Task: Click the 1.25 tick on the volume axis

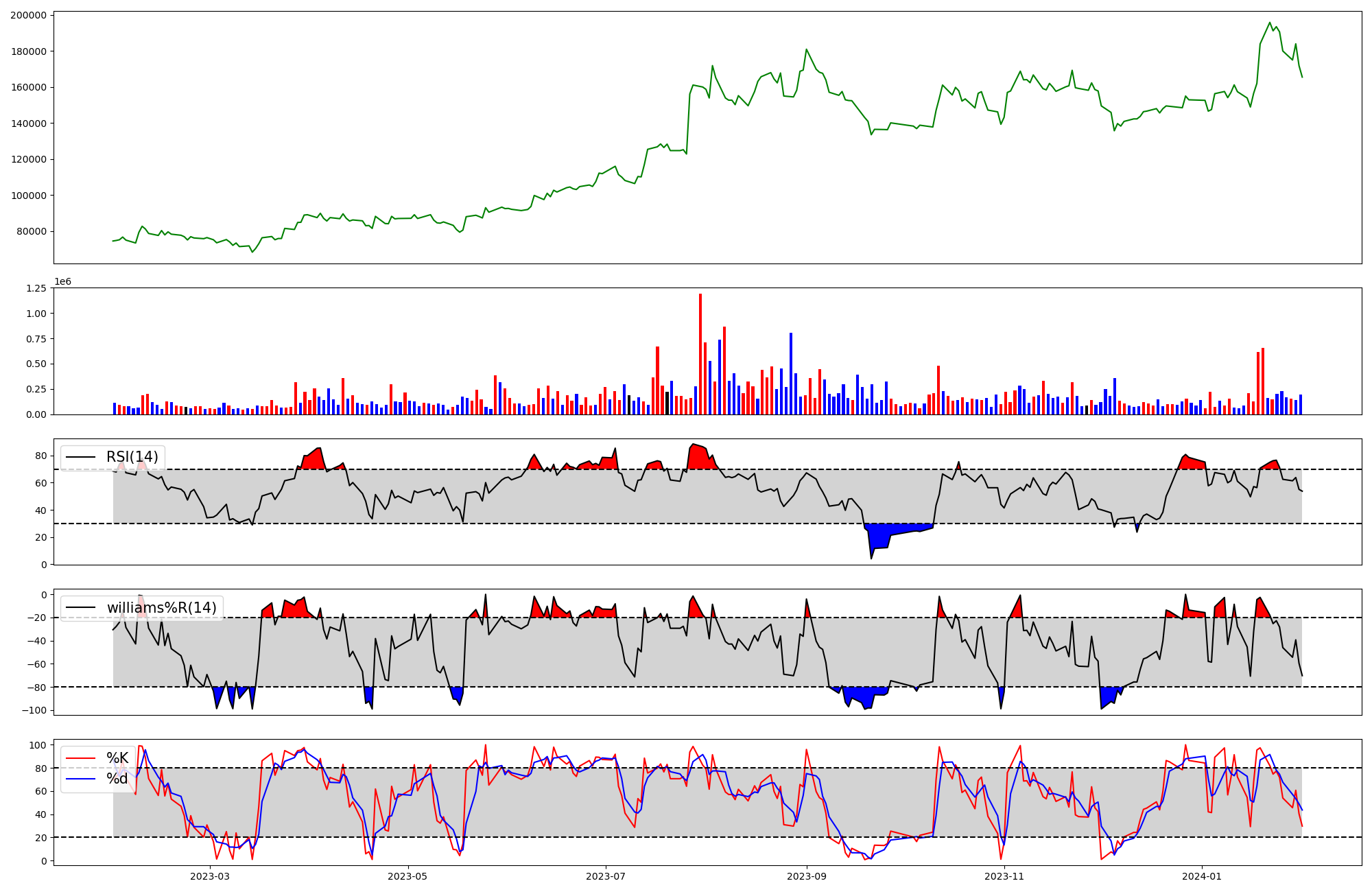Action: [x=36, y=288]
